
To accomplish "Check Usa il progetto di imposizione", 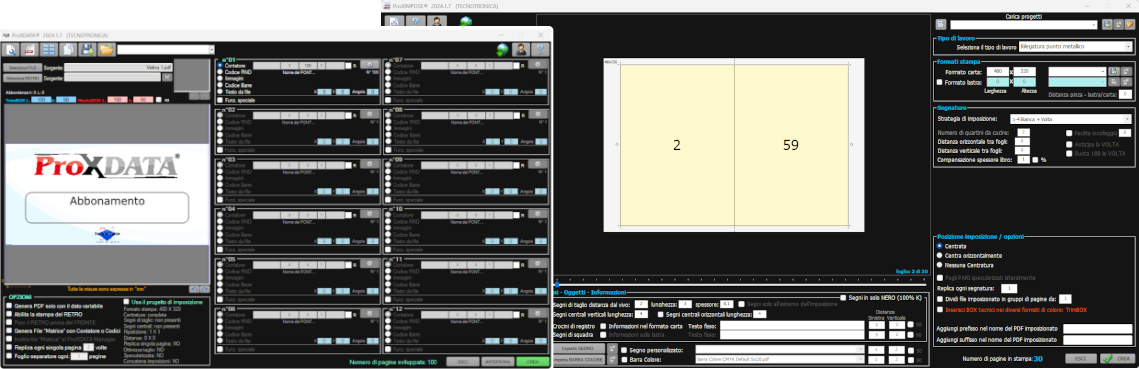I will coord(126,301).
